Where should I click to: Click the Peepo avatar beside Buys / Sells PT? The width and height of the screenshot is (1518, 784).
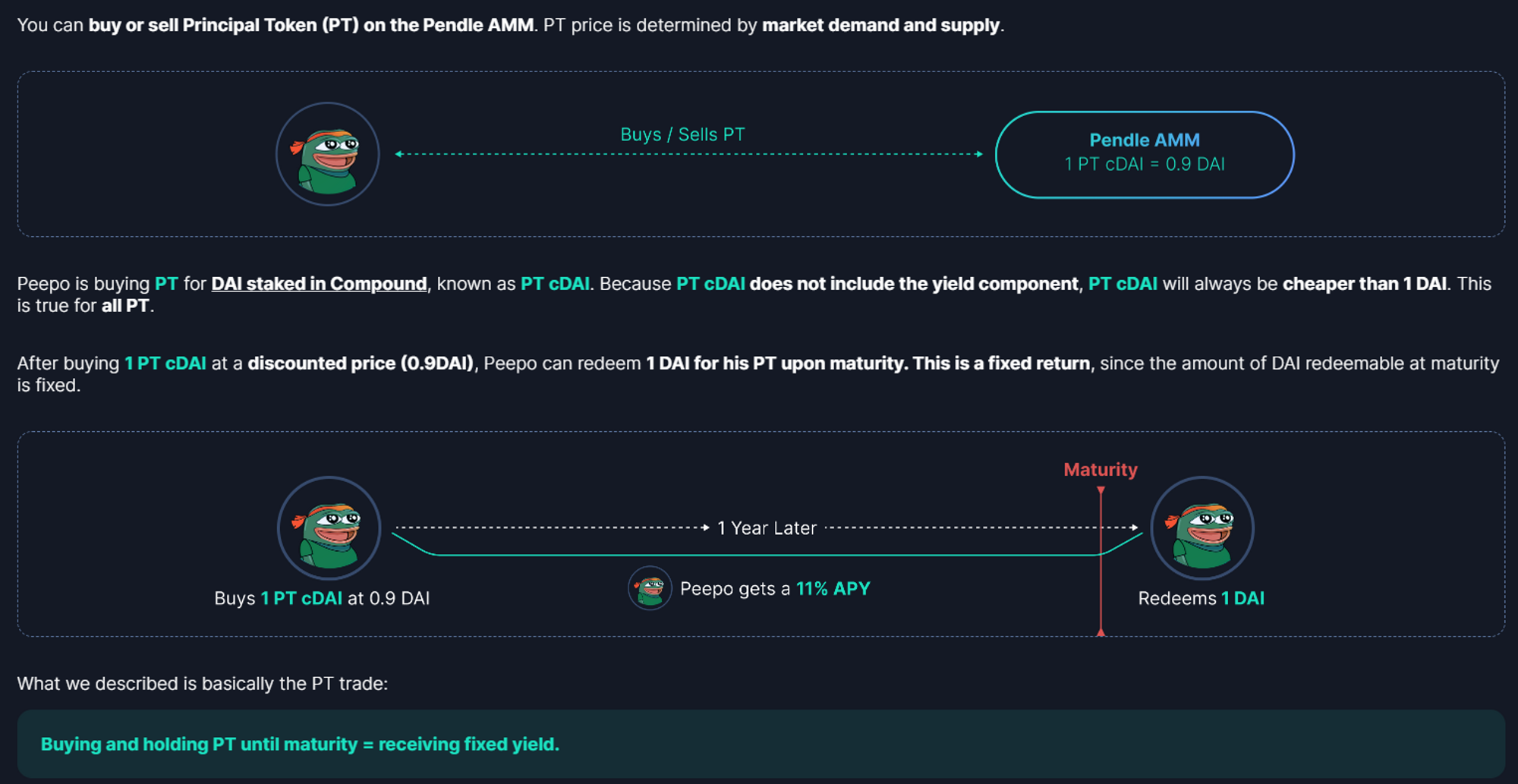pos(327,155)
